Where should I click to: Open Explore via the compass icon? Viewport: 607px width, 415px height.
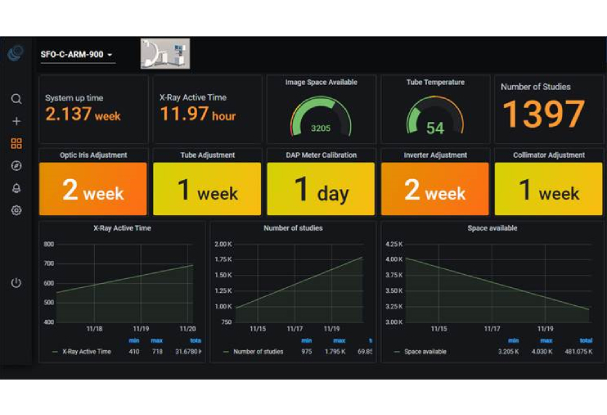pos(16,166)
